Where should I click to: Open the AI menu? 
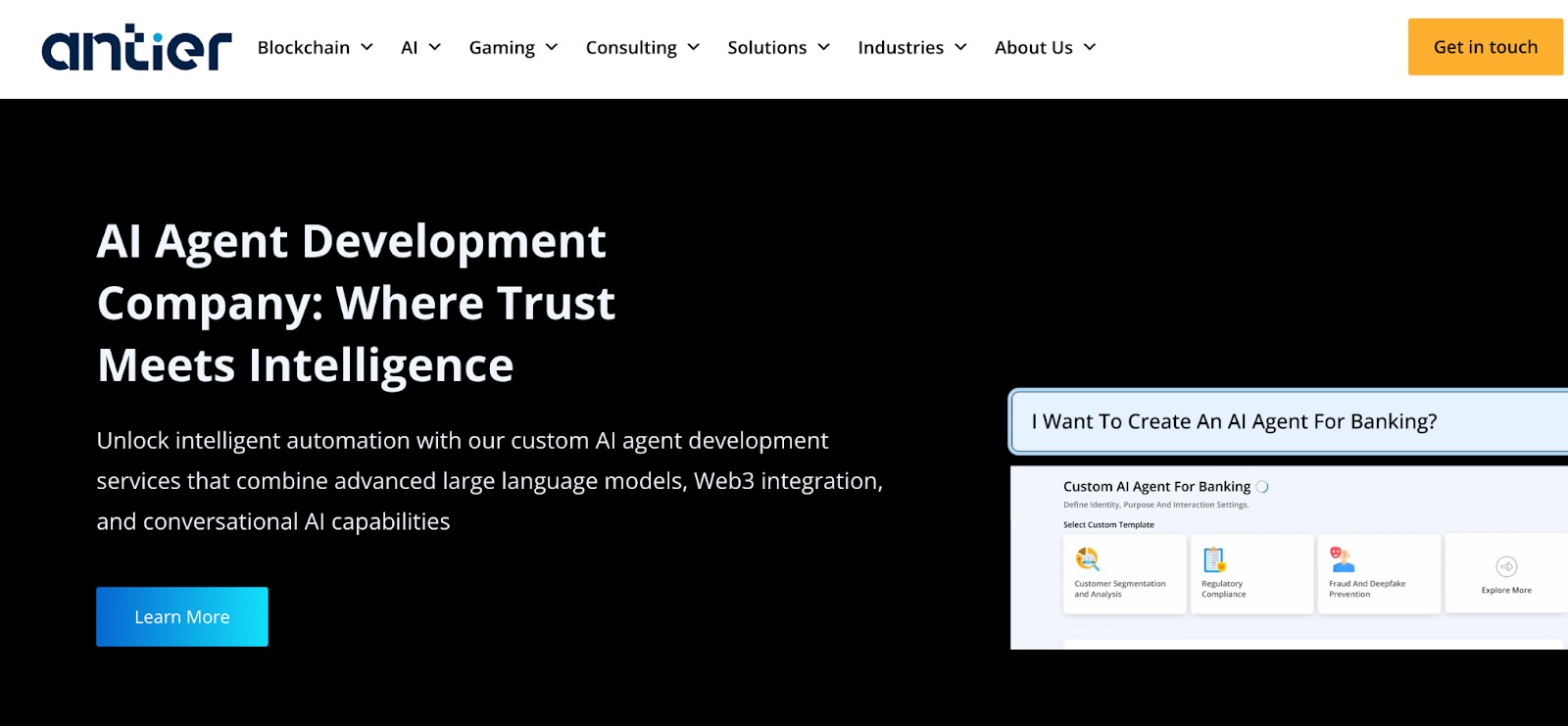tap(410, 47)
